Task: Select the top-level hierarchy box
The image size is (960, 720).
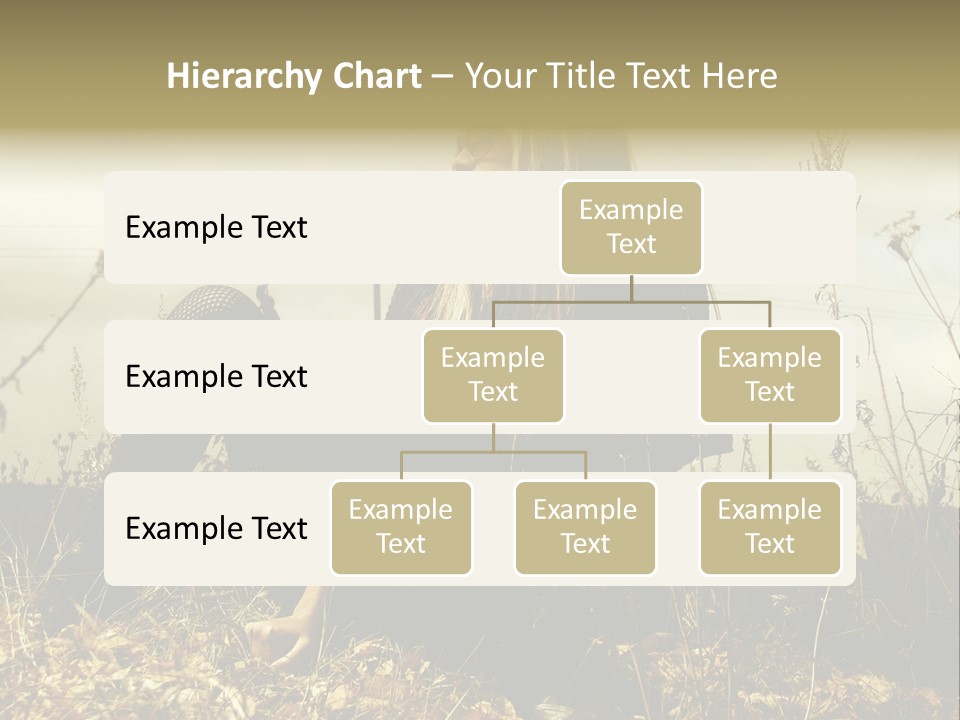Action: pos(631,227)
